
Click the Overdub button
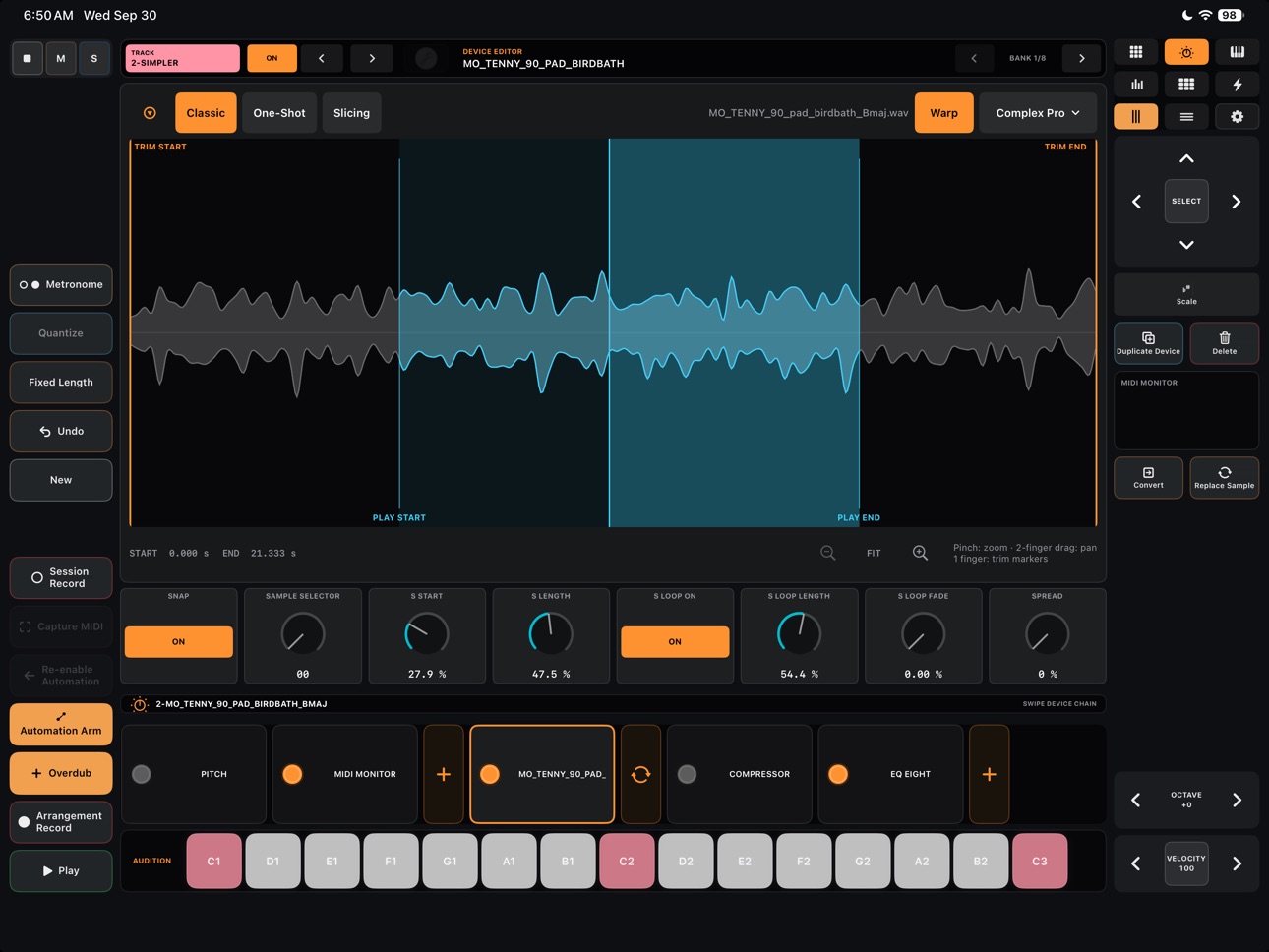pyautogui.click(x=61, y=773)
